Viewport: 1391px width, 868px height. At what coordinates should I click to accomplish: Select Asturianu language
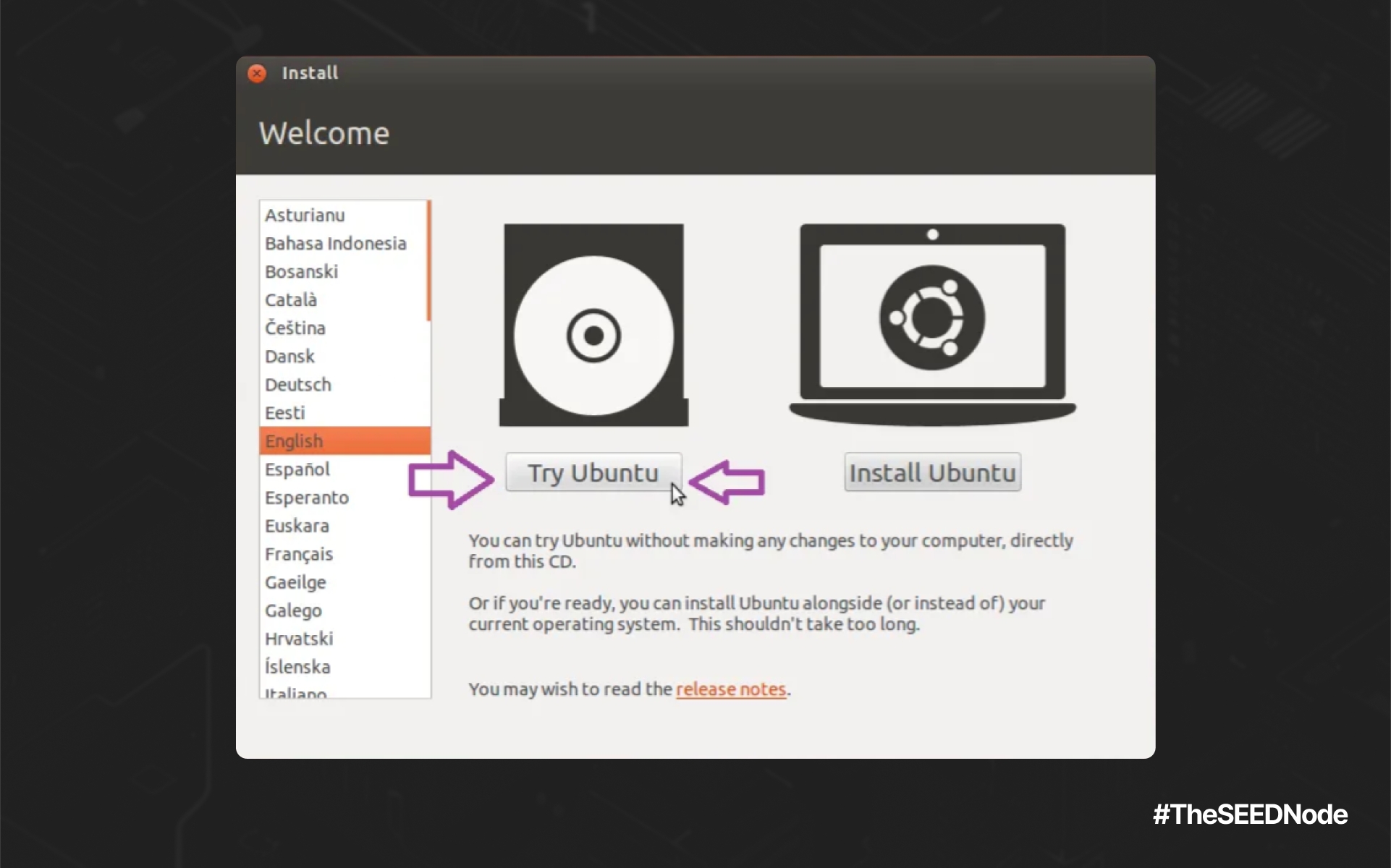click(x=305, y=216)
